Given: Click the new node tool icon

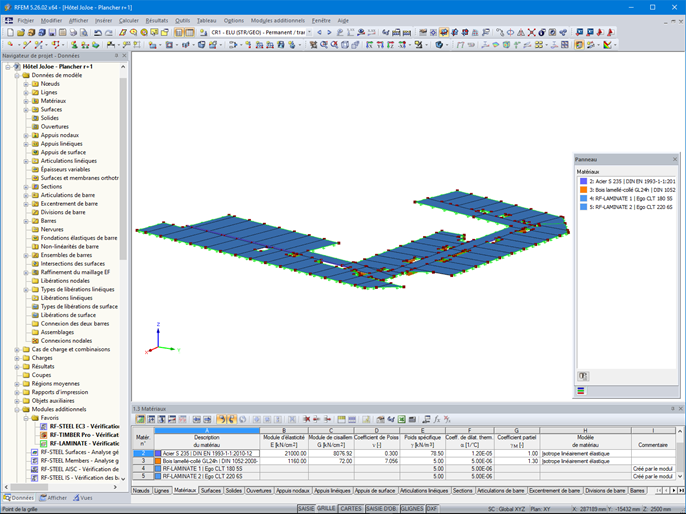Looking at the screenshot, I should click(x=10, y=45).
